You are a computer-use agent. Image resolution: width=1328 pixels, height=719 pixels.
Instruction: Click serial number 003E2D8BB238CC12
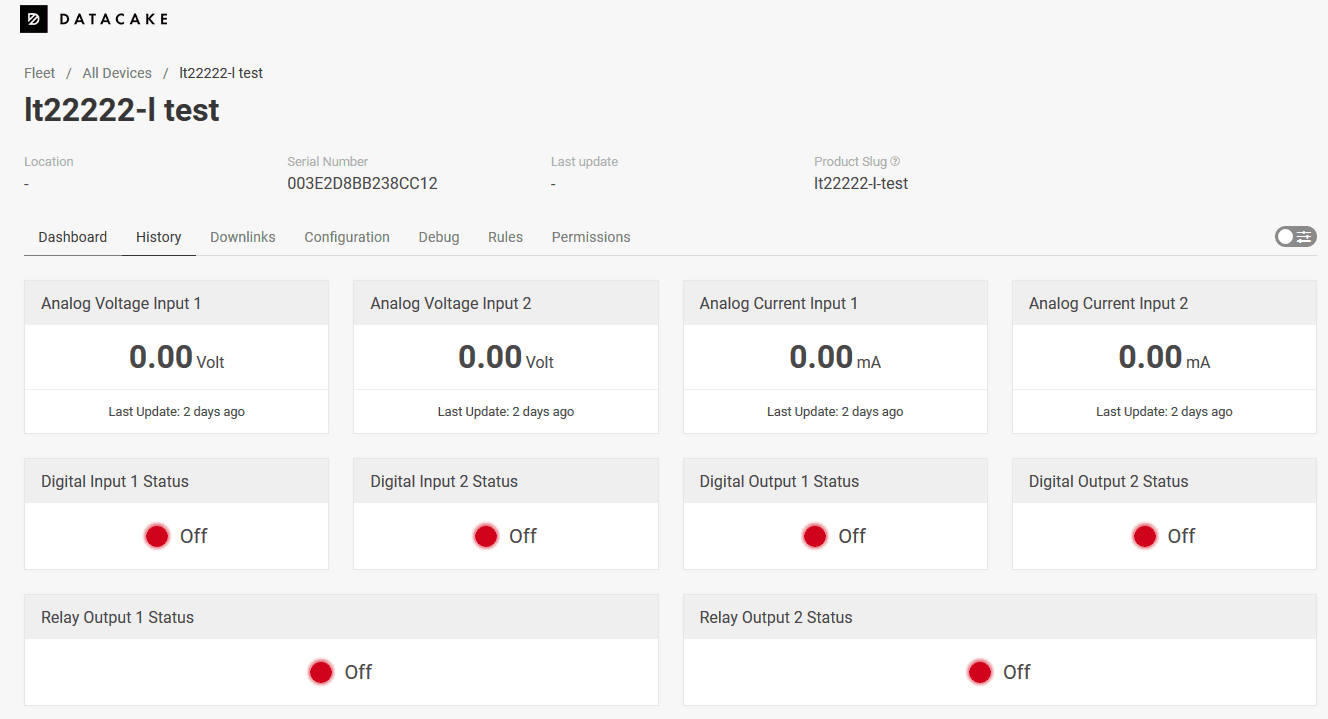pos(362,183)
